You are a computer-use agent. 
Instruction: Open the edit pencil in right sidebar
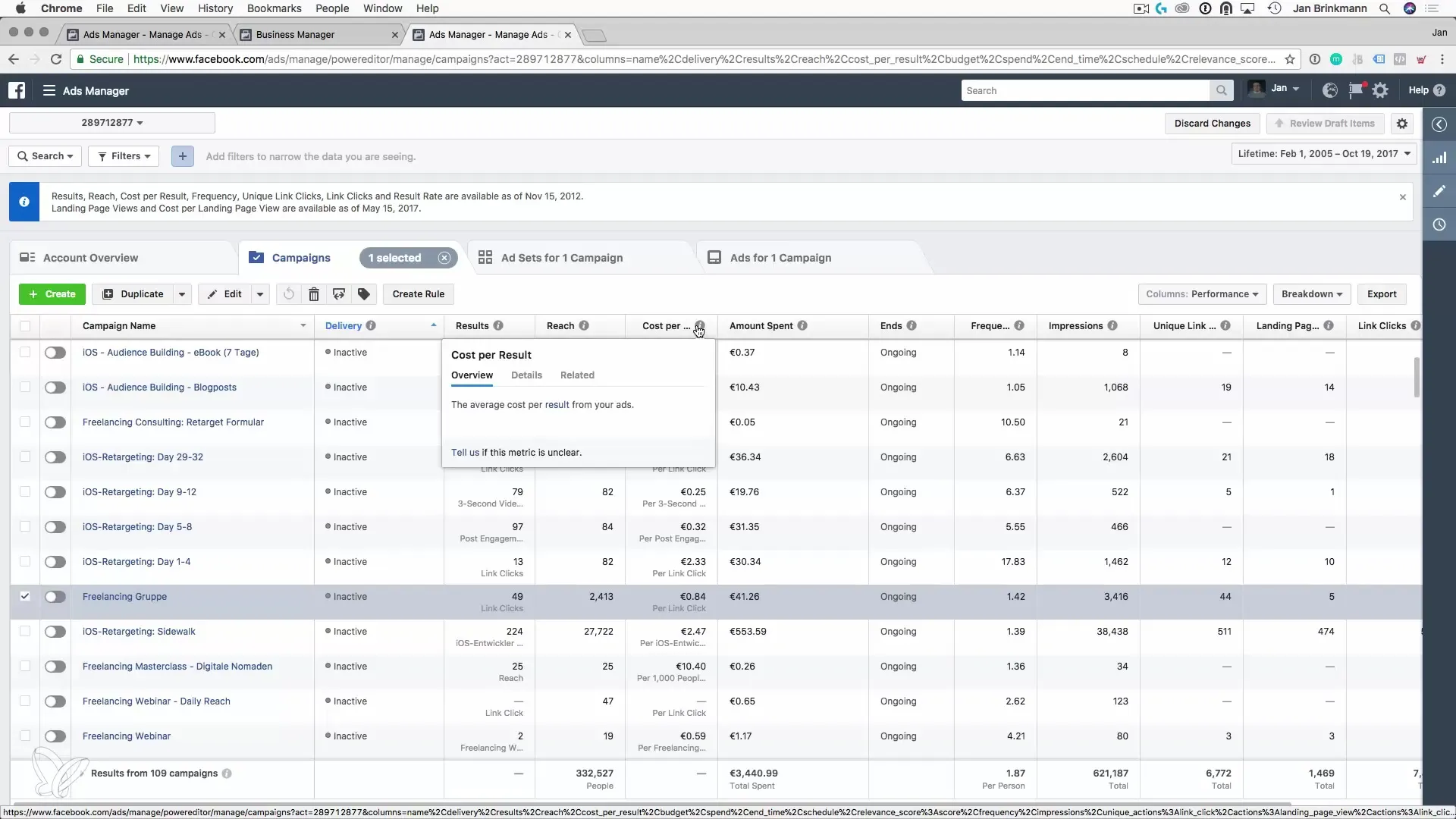tap(1439, 191)
